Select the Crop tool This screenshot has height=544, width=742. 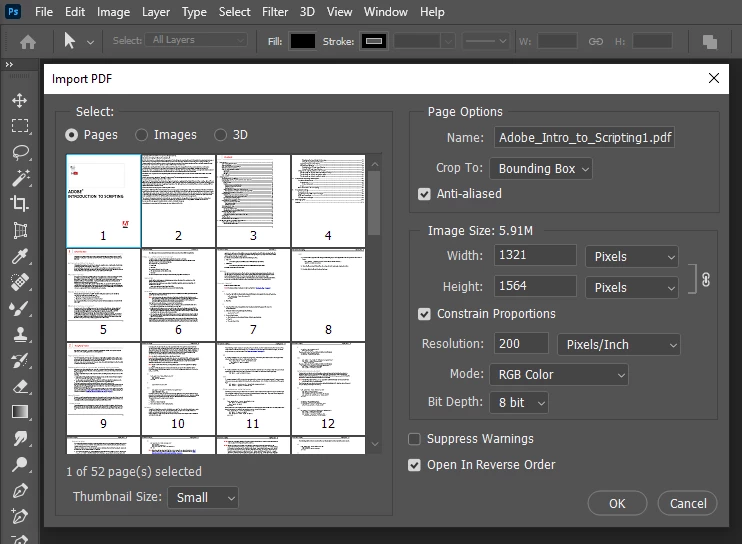(x=19, y=204)
